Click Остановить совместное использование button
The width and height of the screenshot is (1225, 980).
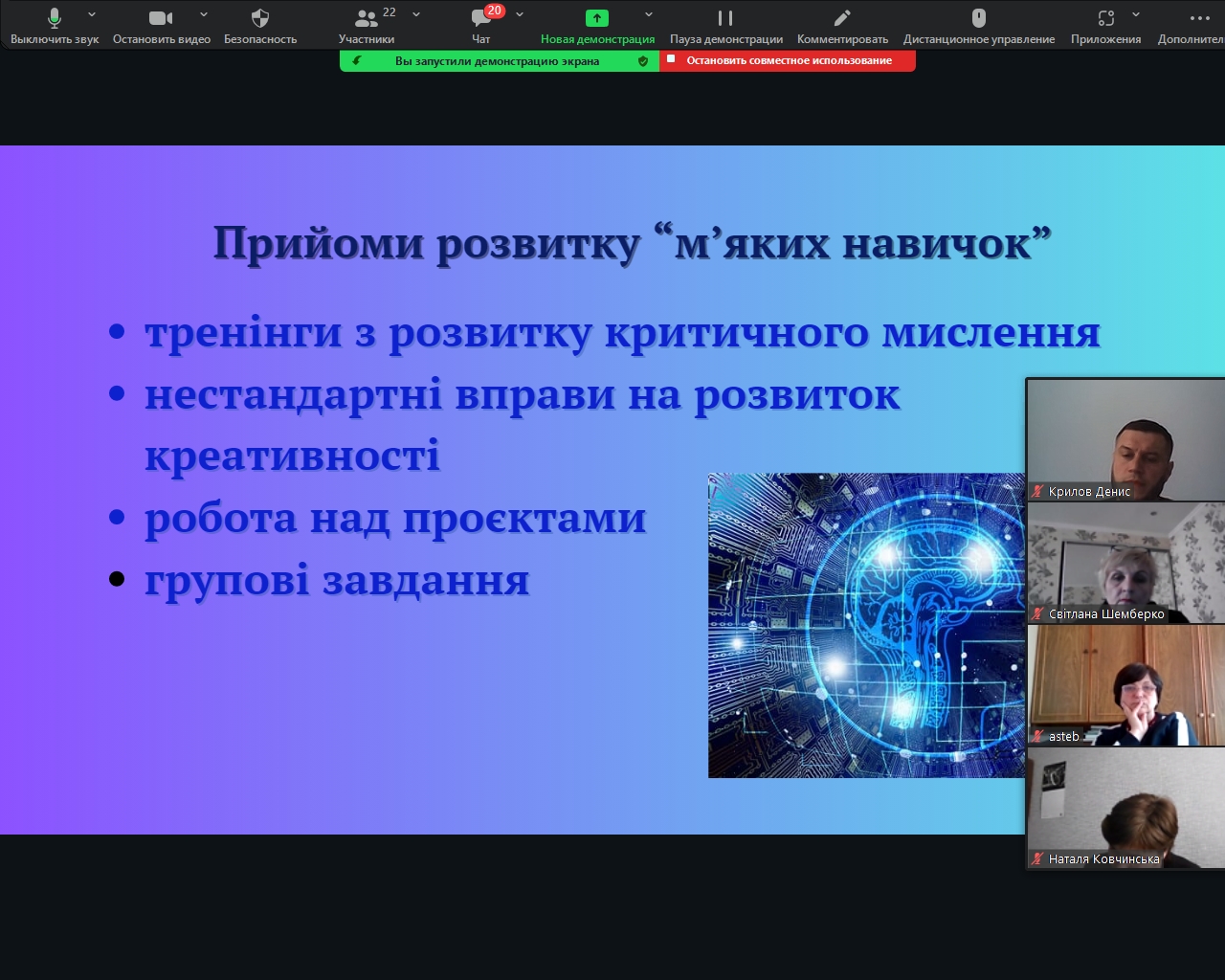click(788, 60)
